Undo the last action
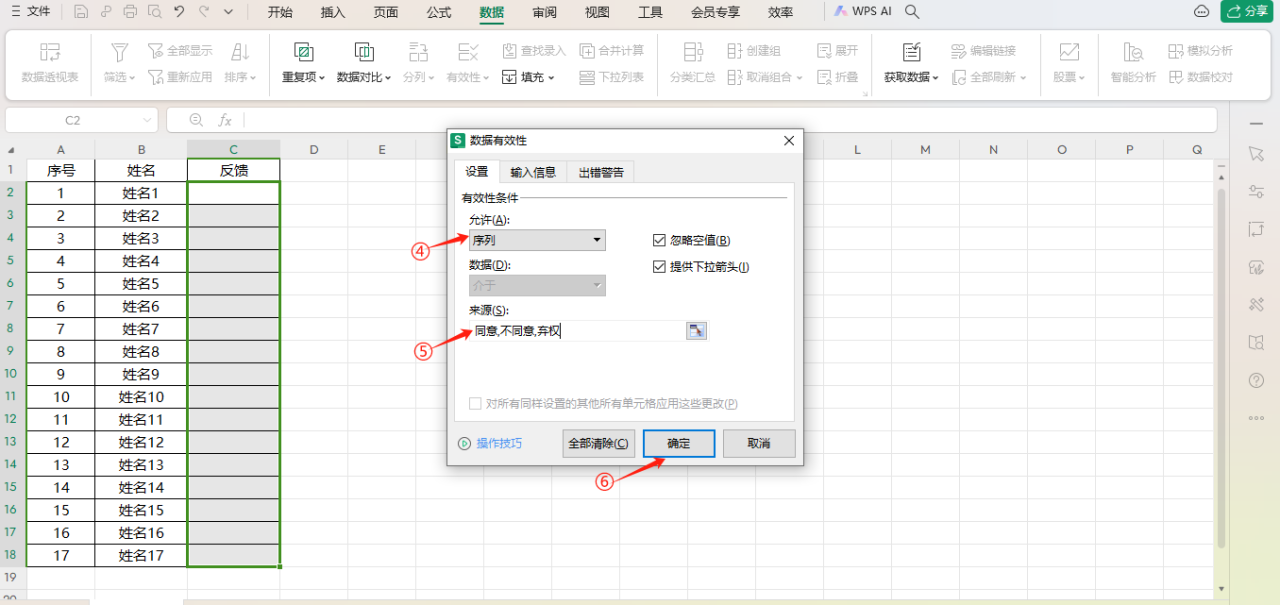Screen dimensions: 1280x605 179,12
